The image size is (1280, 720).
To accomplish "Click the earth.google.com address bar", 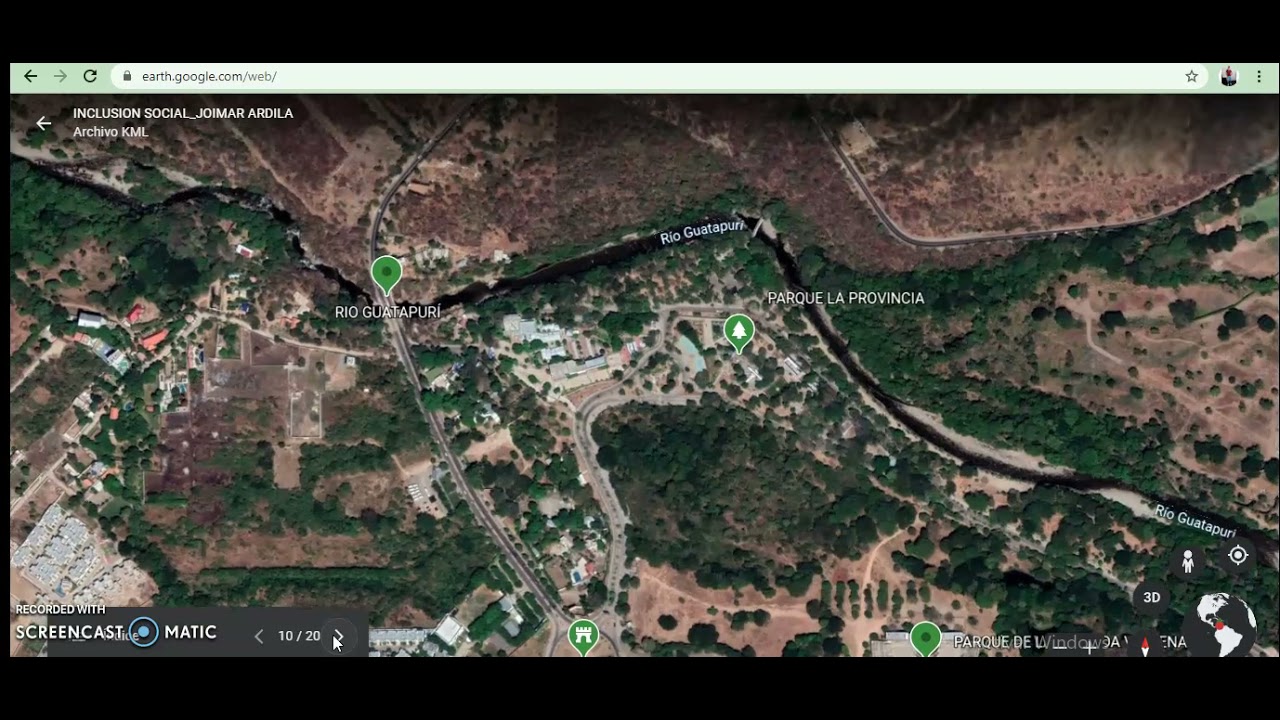I will (660, 76).
